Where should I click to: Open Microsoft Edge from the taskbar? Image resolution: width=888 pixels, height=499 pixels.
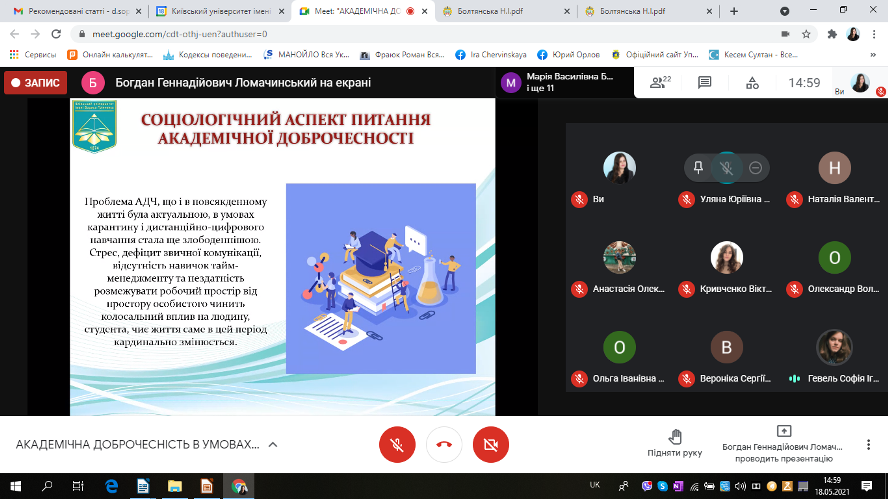pyautogui.click(x=112, y=486)
